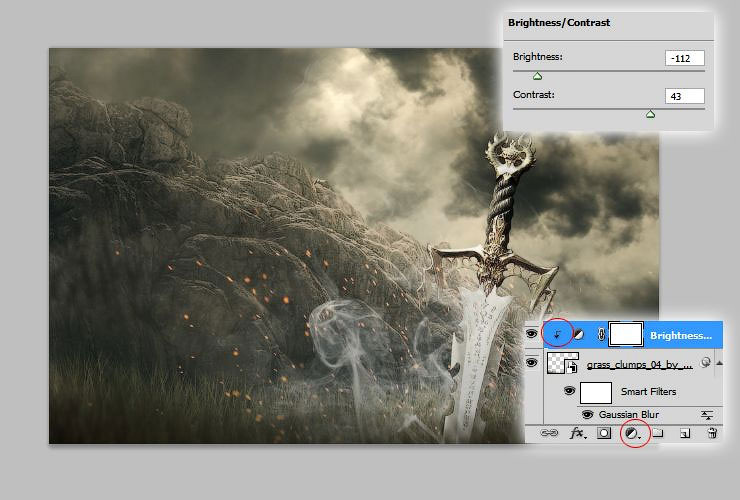Viewport: 740px width, 500px height.
Task: Hide the Brightness adjustment layer
Action: (532, 334)
